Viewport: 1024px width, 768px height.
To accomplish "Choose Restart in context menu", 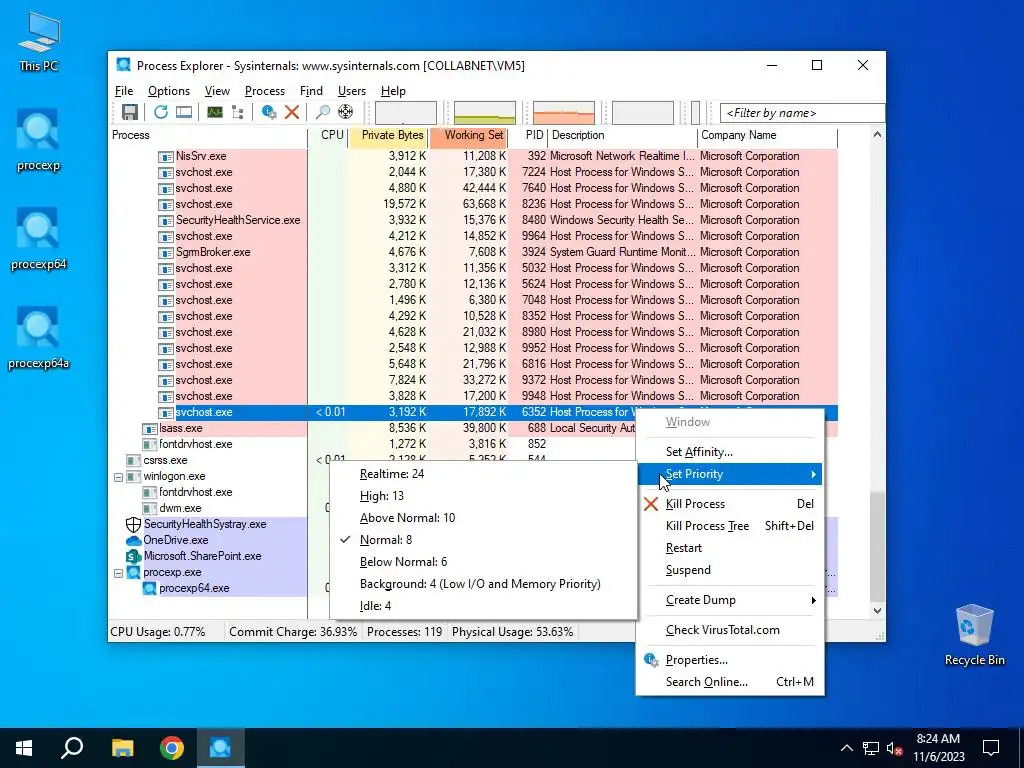I will (729, 549).
